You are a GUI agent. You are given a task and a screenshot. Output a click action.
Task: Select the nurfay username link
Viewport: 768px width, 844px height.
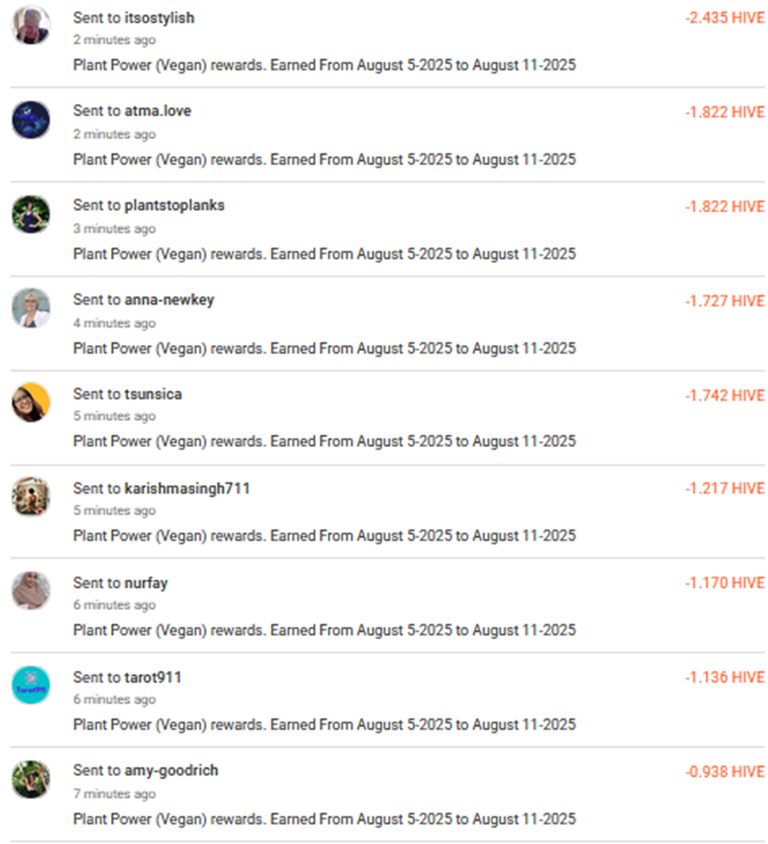pyautogui.click(x=146, y=583)
